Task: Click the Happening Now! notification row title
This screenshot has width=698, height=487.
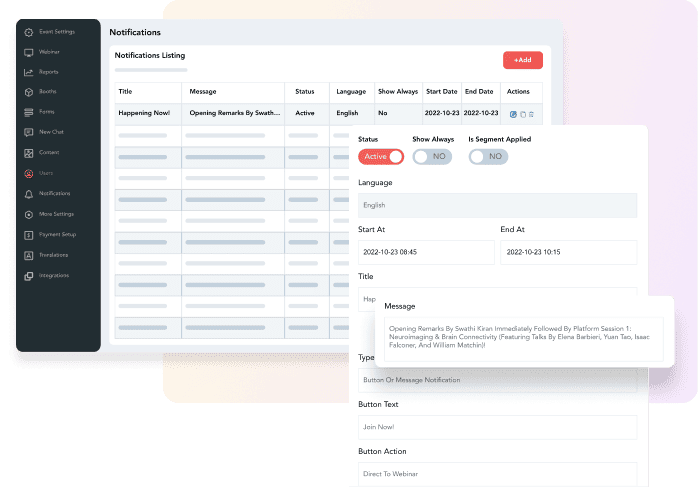Action: click(143, 113)
